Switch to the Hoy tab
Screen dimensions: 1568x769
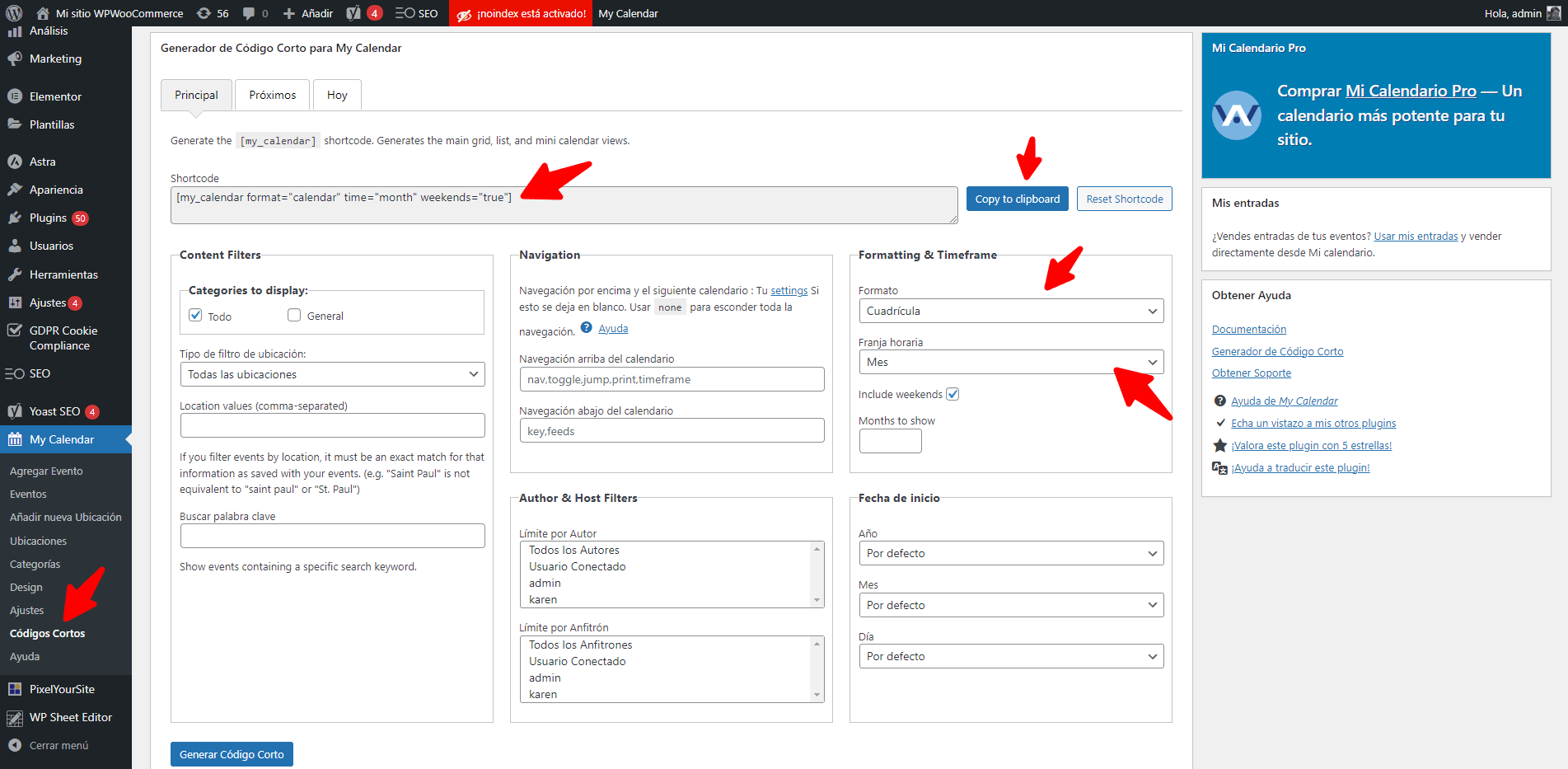point(337,95)
